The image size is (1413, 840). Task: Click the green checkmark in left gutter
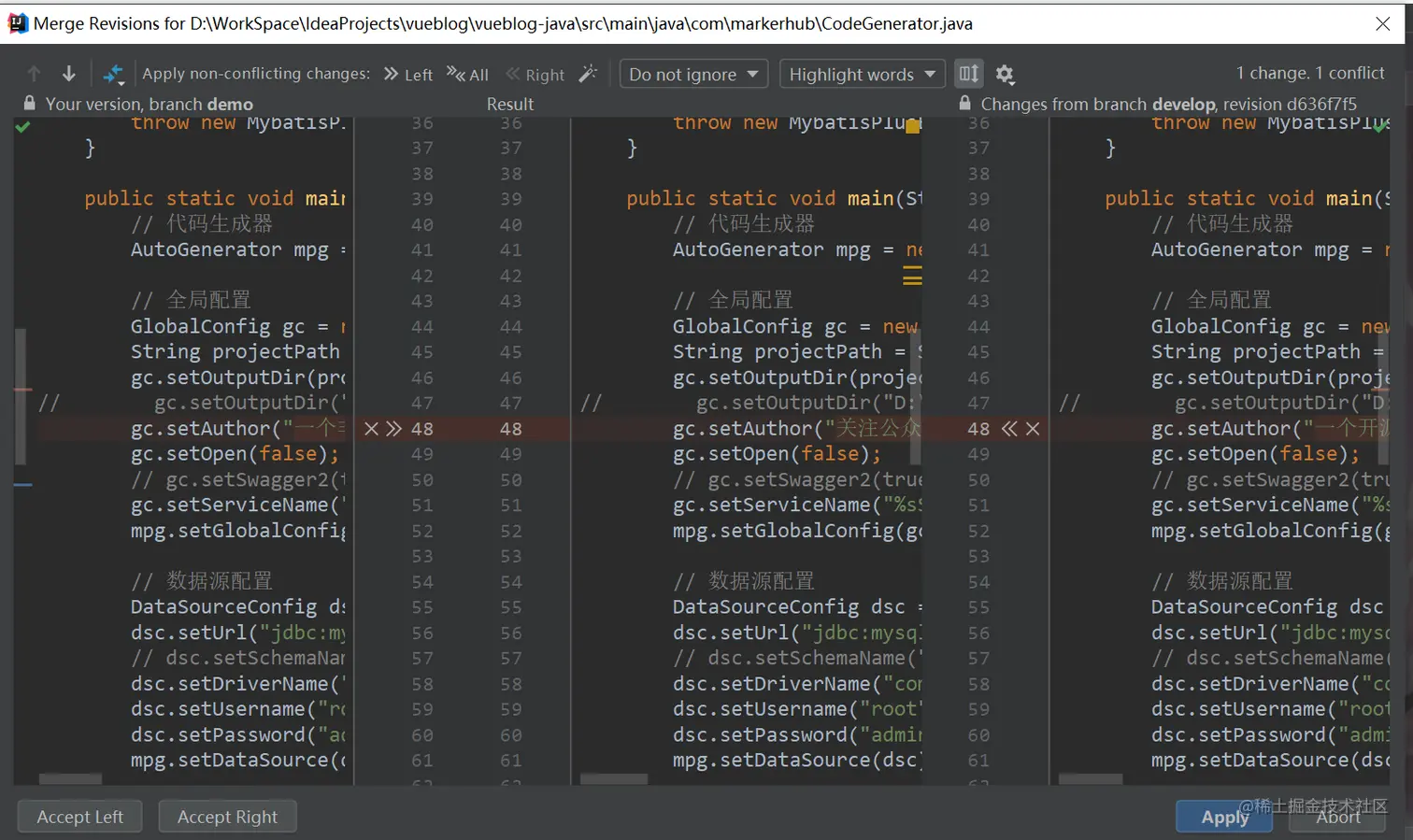pyautogui.click(x=23, y=126)
